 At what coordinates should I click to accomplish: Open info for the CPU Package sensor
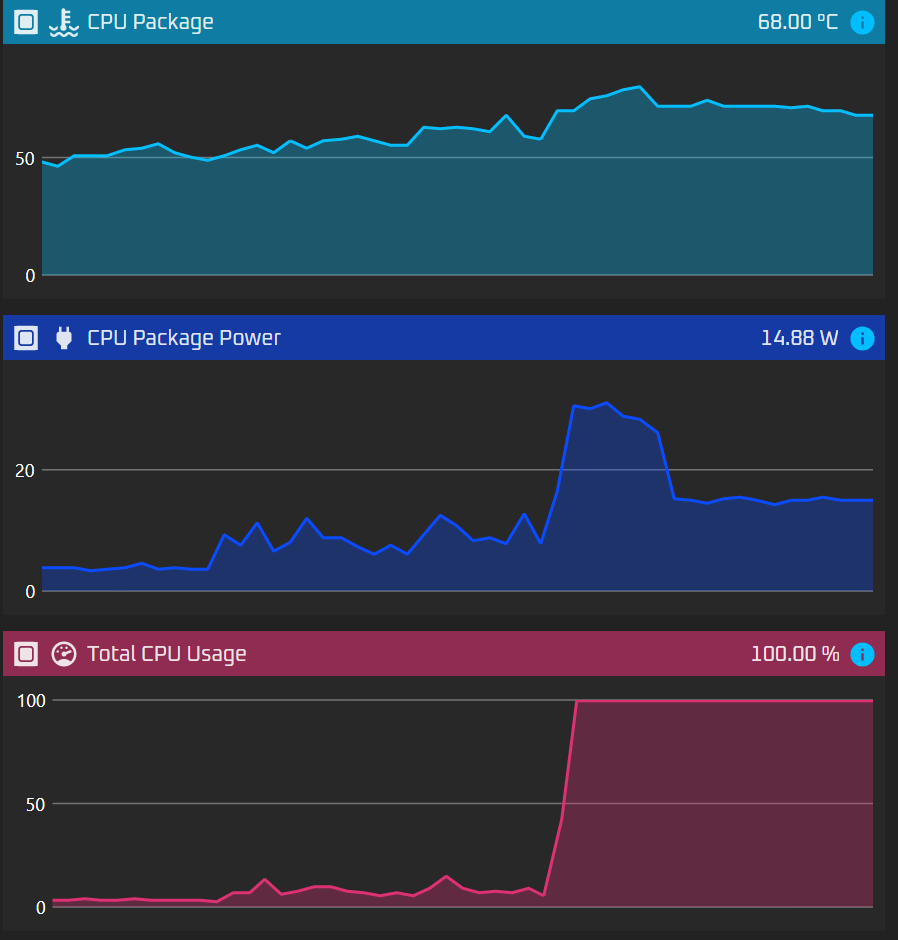862,22
